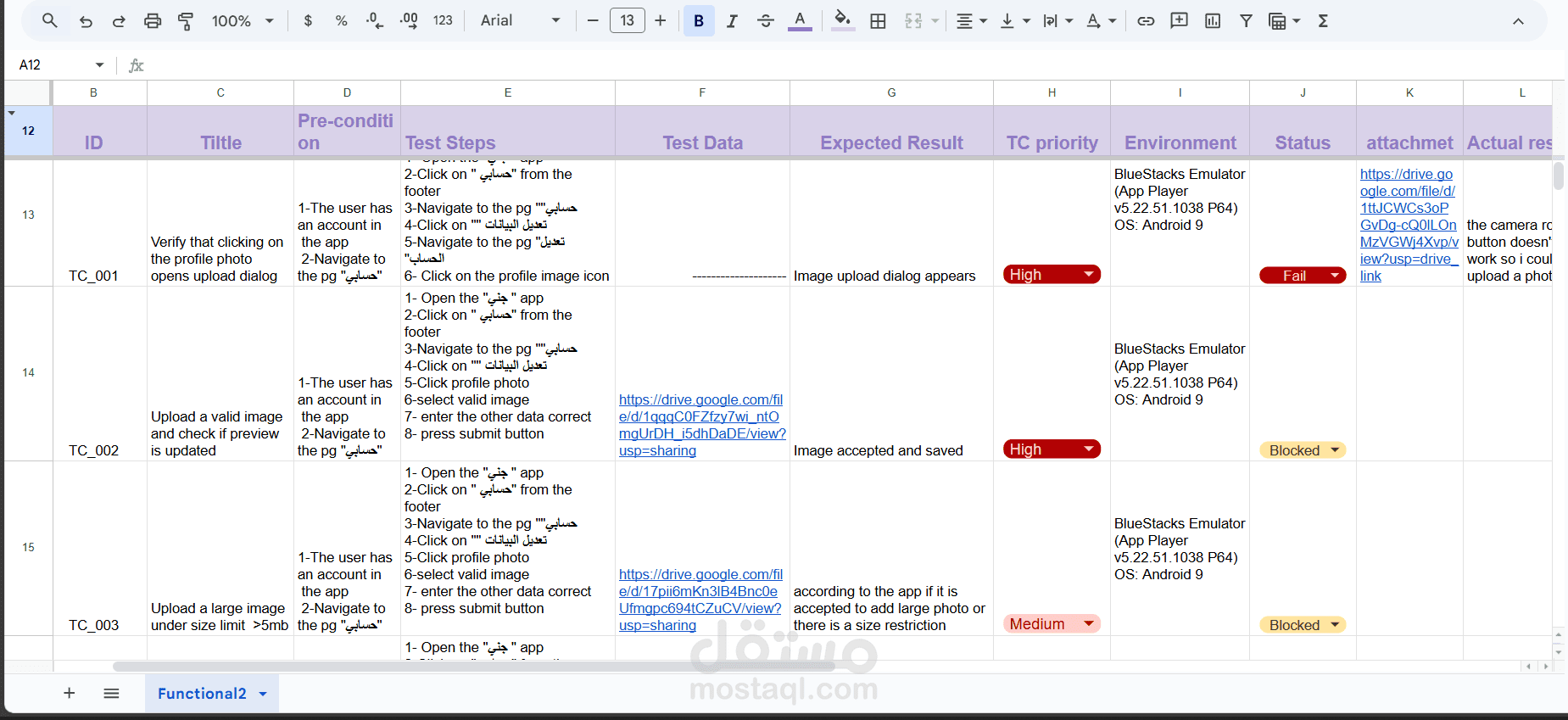Expand the merge cells dropdown arrow
Viewport: 1568px width, 720px height.
935,21
